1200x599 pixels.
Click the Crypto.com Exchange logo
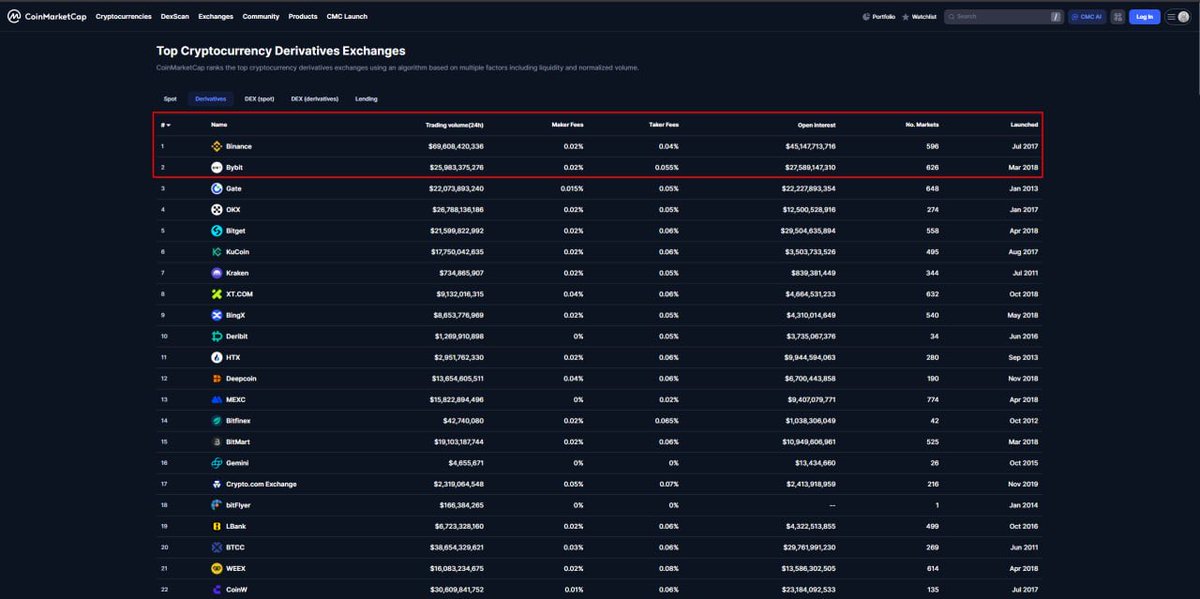217,484
